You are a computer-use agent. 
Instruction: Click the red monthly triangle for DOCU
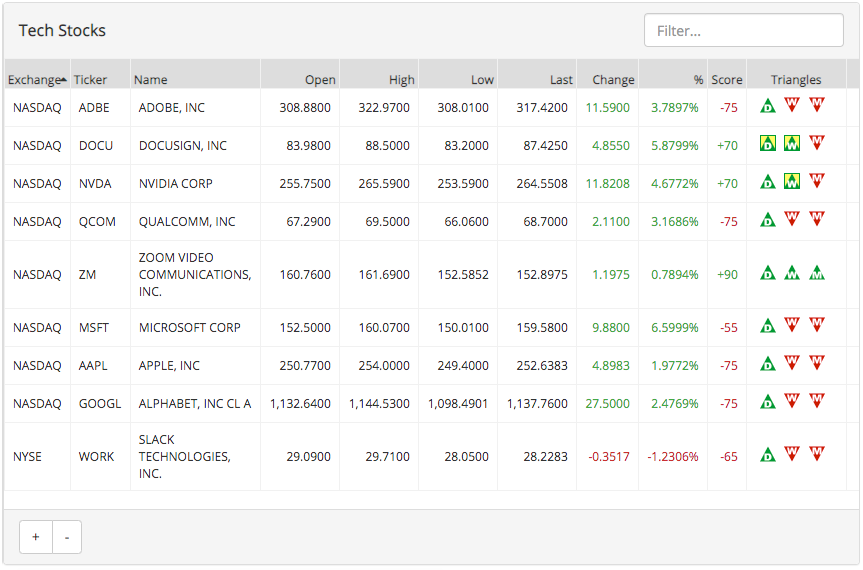(817, 142)
